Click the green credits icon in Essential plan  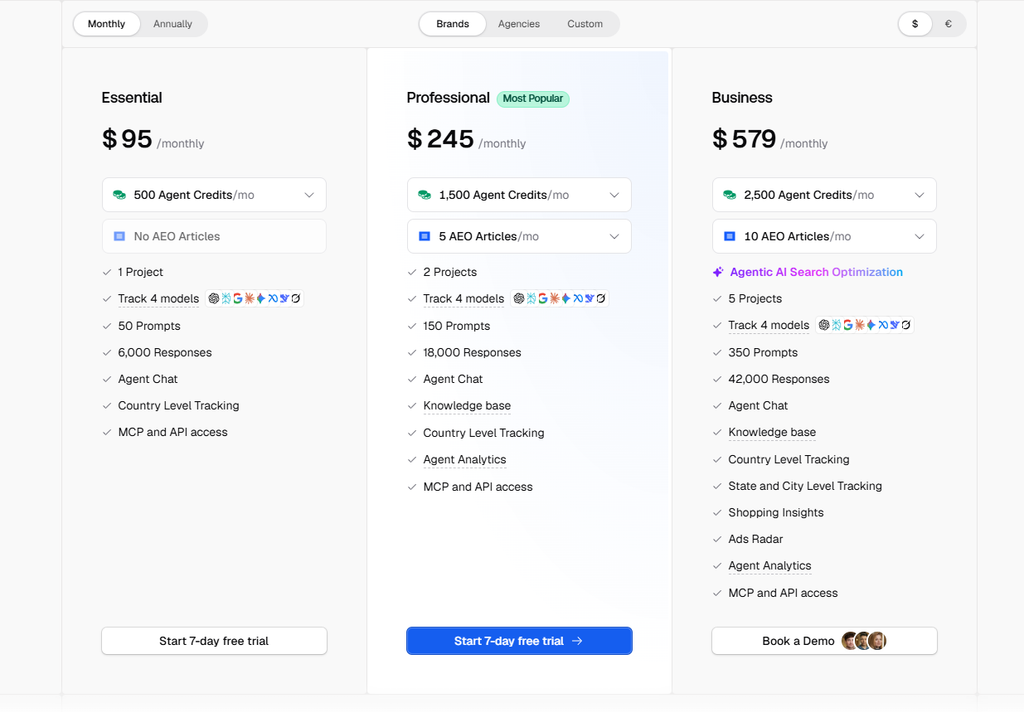[119, 195]
